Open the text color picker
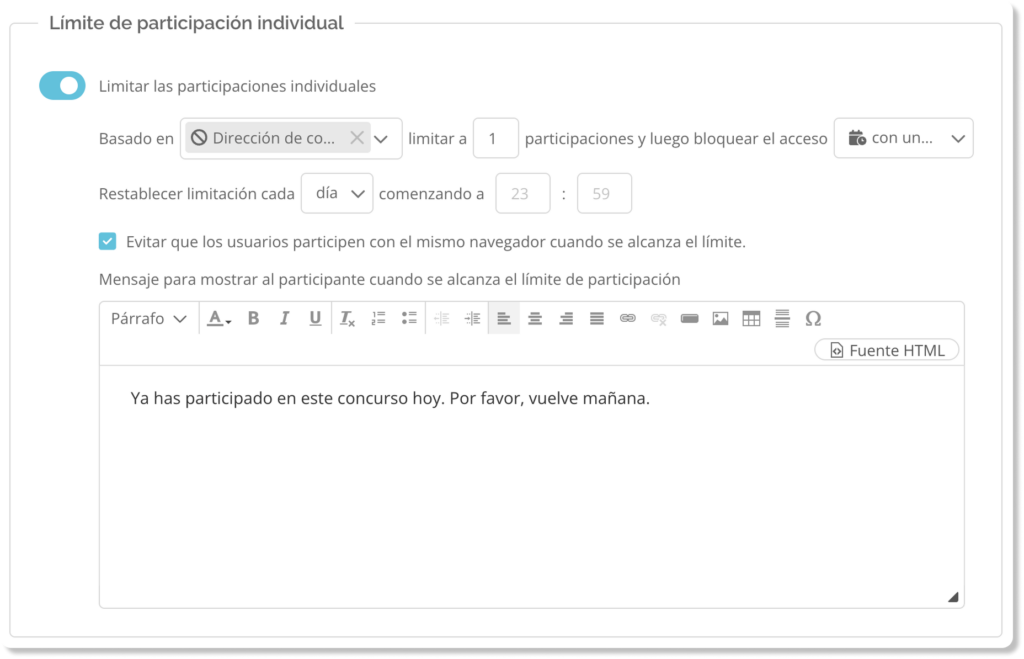The image size is (1024, 659). pyautogui.click(x=218, y=318)
